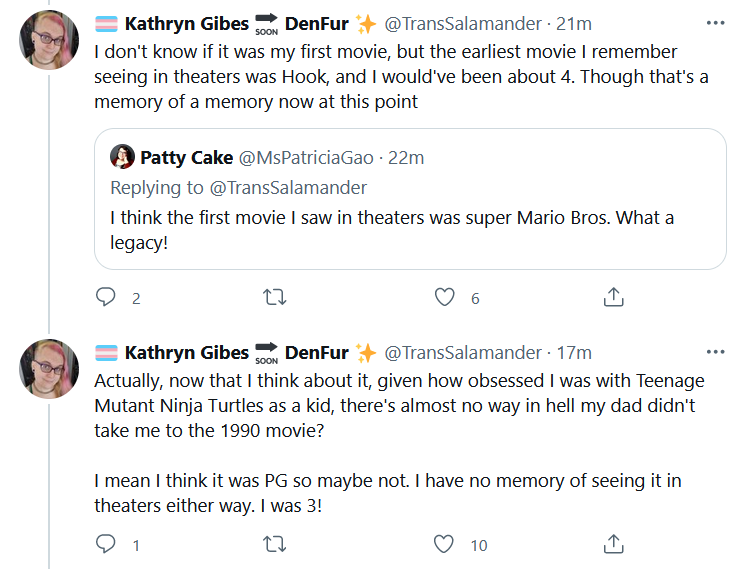746x569 pixels.
Task: Like the tweet with 6 likes
Action: point(444,297)
